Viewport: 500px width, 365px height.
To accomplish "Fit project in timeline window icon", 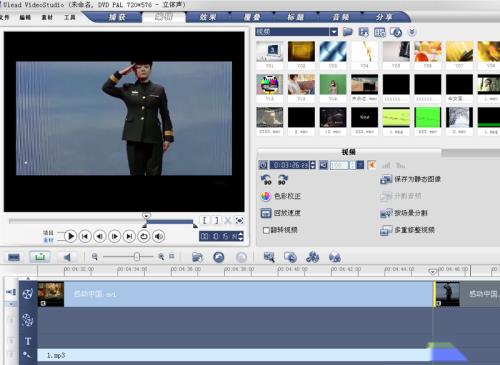I will (x=172, y=256).
